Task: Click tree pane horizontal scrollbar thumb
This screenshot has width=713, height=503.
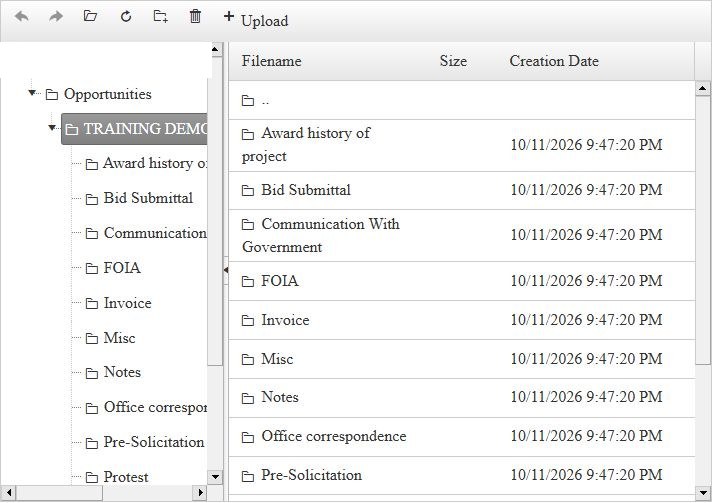Action: (x=59, y=493)
